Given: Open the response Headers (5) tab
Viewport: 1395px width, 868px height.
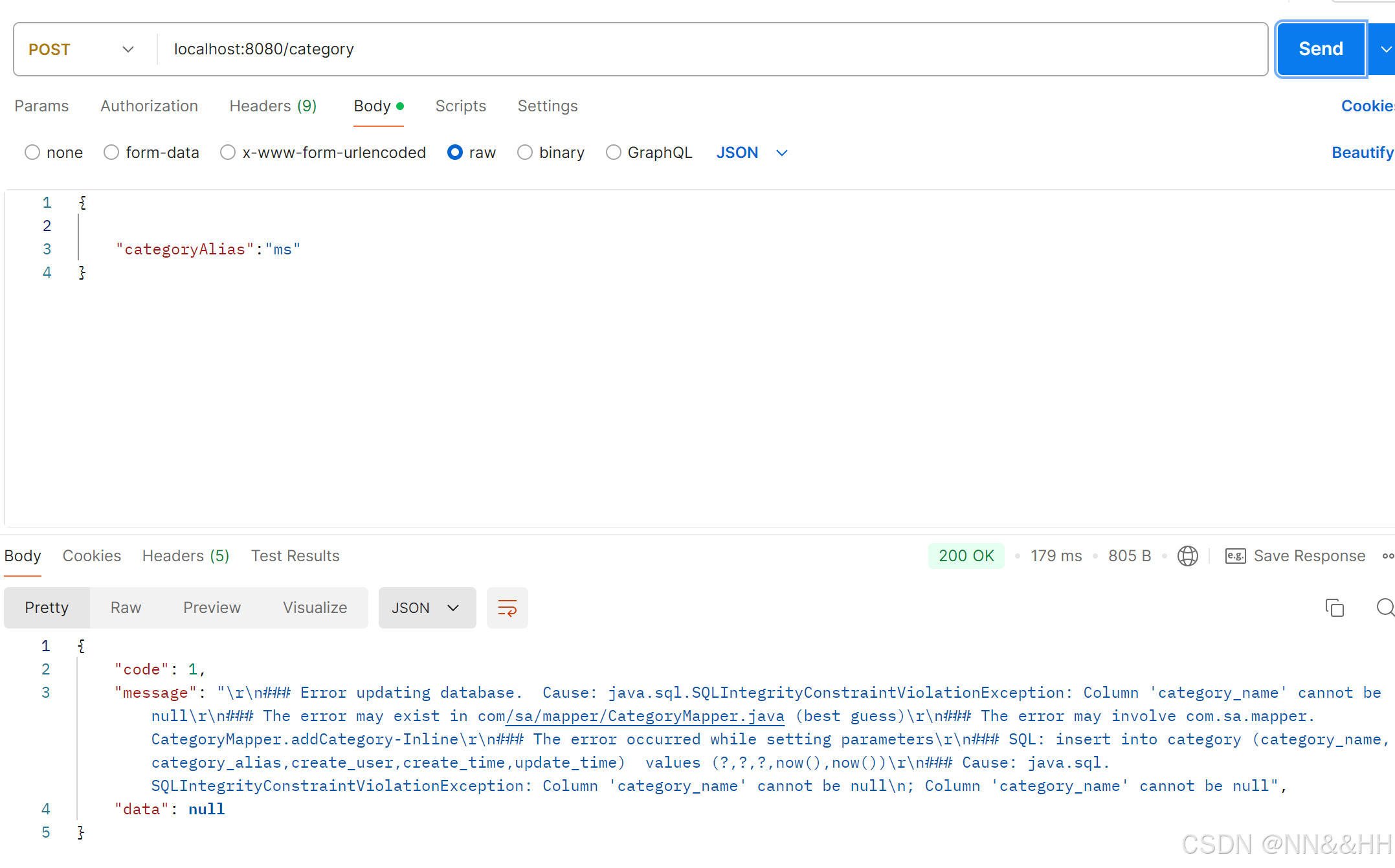Looking at the screenshot, I should pos(186,555).
